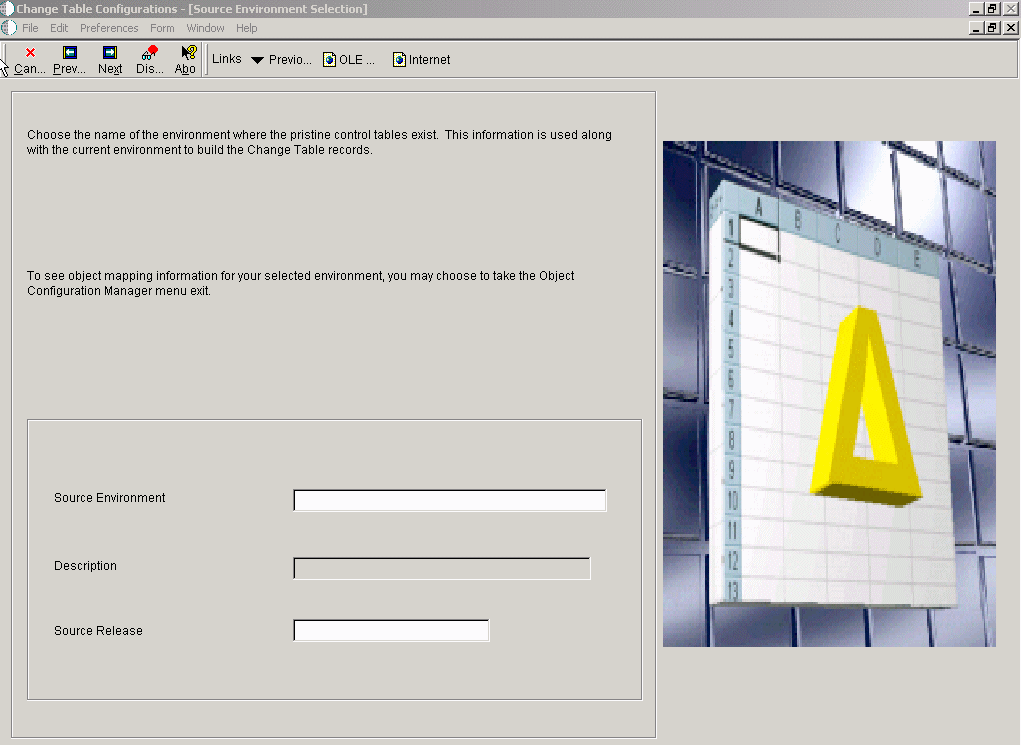Open the Help menu
This screenshot has height=745, width=1021.
coord(246,28)
